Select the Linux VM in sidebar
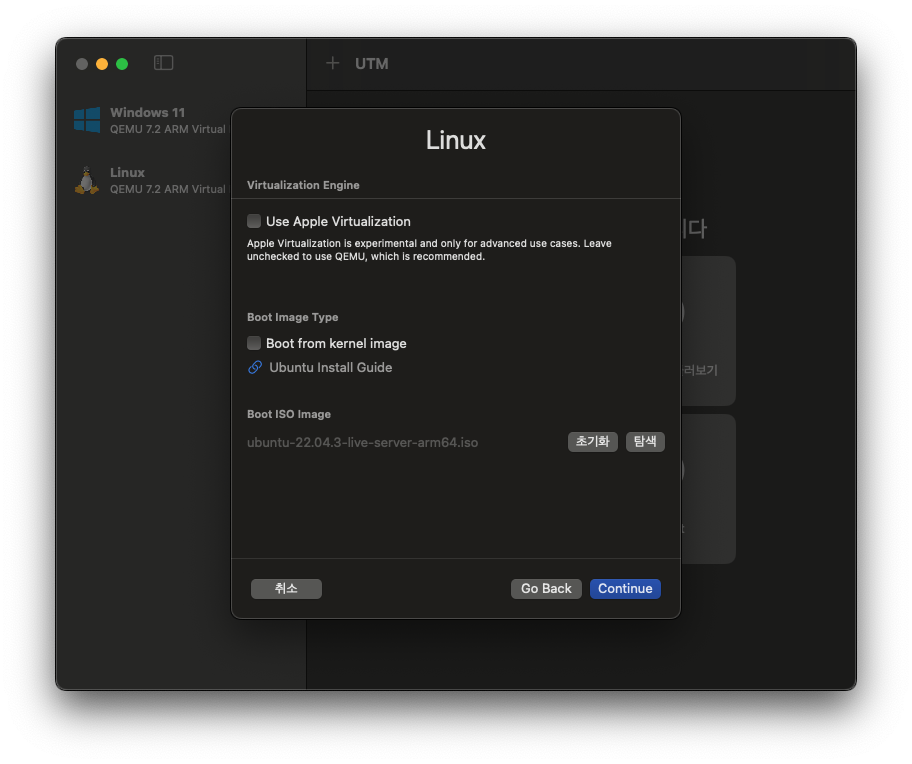 click(150, 180)
